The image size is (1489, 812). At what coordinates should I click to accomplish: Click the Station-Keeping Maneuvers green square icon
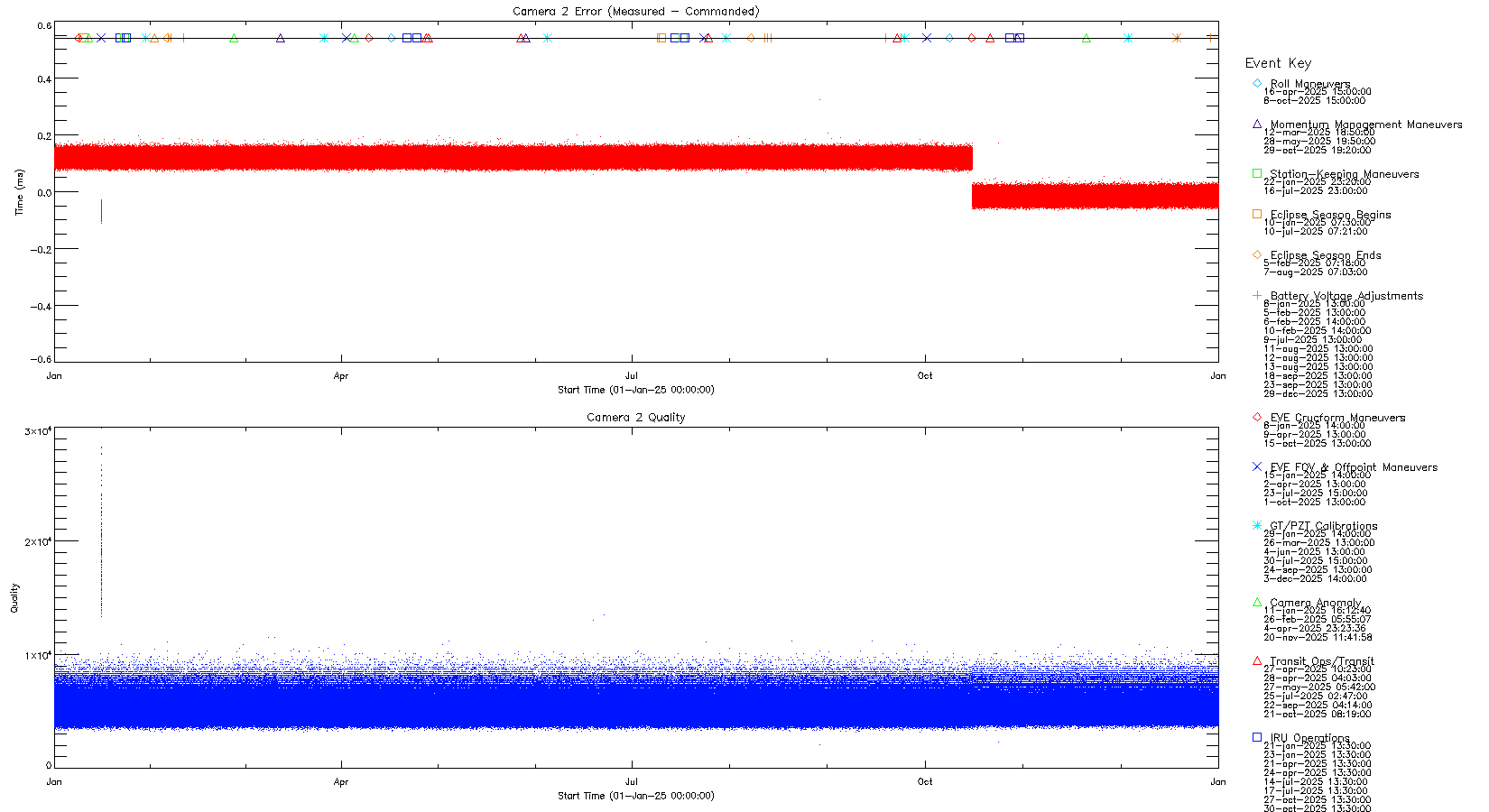(1257, 173)
